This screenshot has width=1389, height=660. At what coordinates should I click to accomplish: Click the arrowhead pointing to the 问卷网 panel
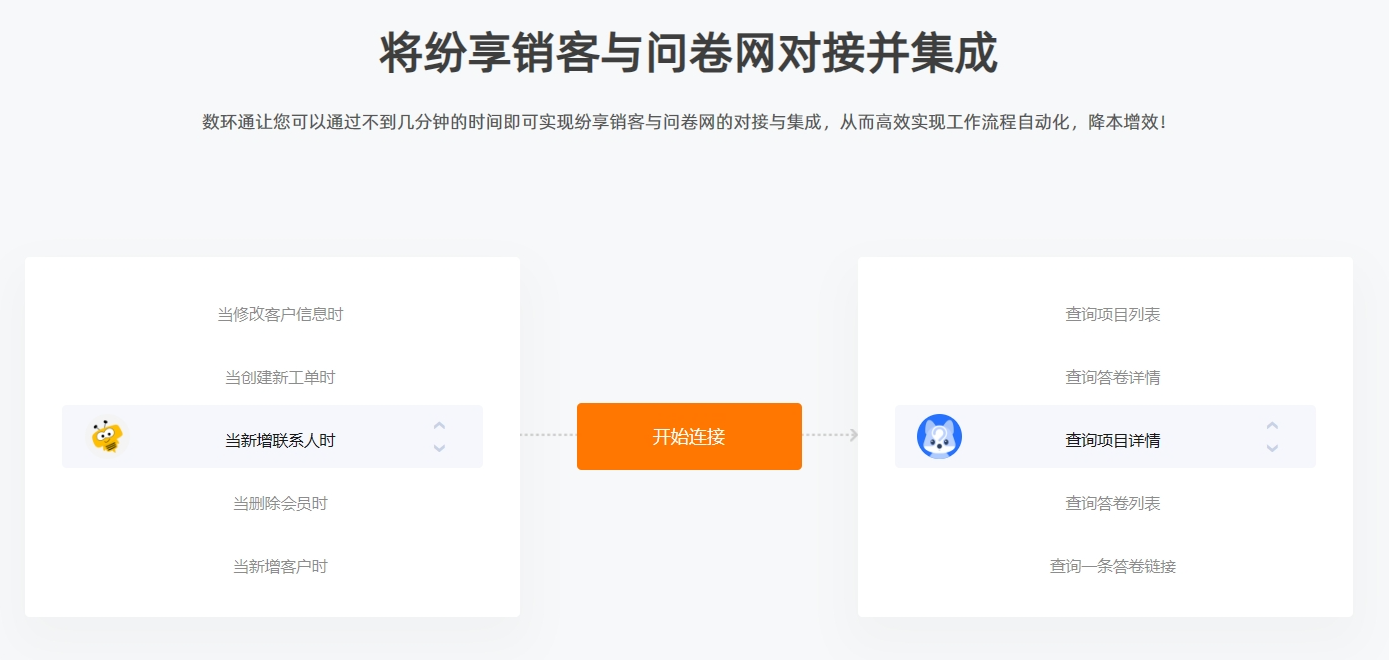(853, 435)
